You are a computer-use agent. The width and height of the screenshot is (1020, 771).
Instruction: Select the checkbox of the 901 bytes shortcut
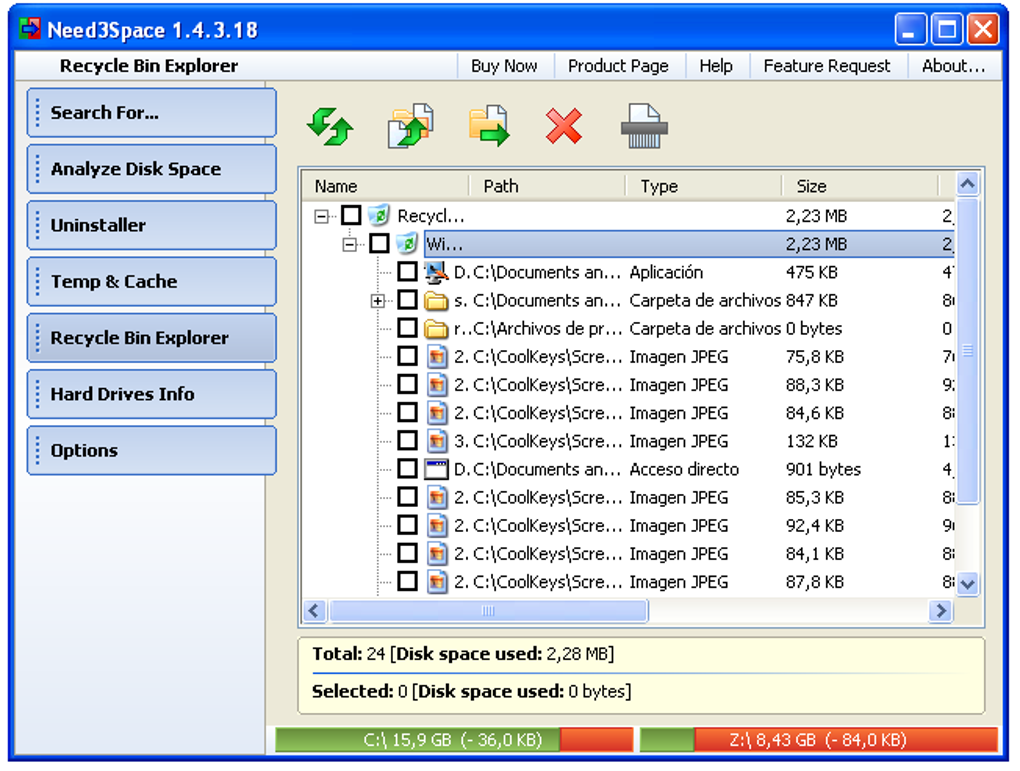[407, 468]
